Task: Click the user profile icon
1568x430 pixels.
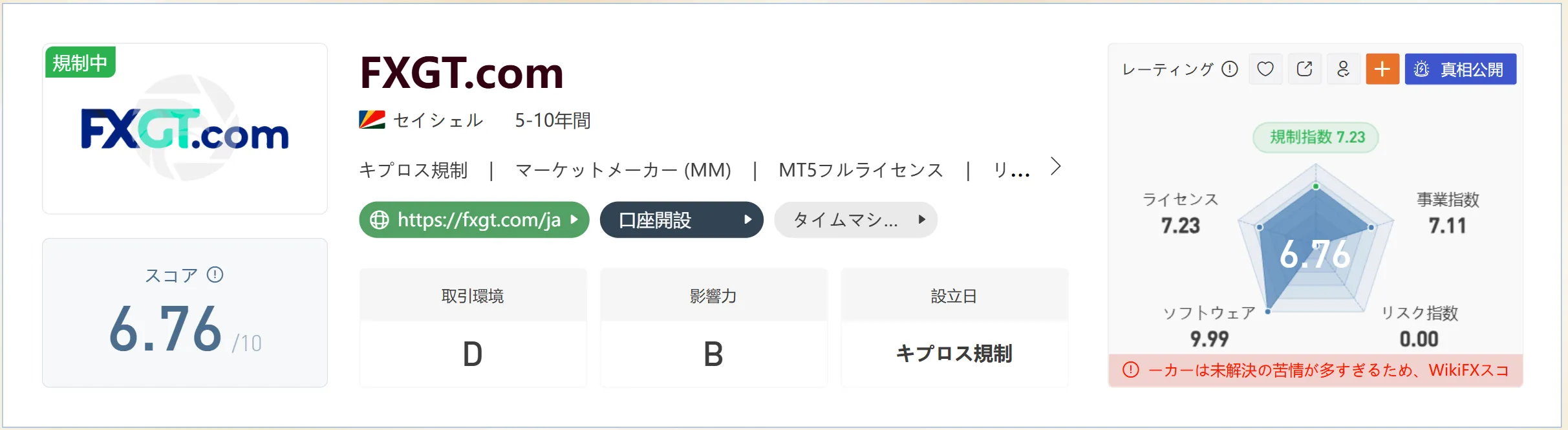Action: coord(1343,69)
